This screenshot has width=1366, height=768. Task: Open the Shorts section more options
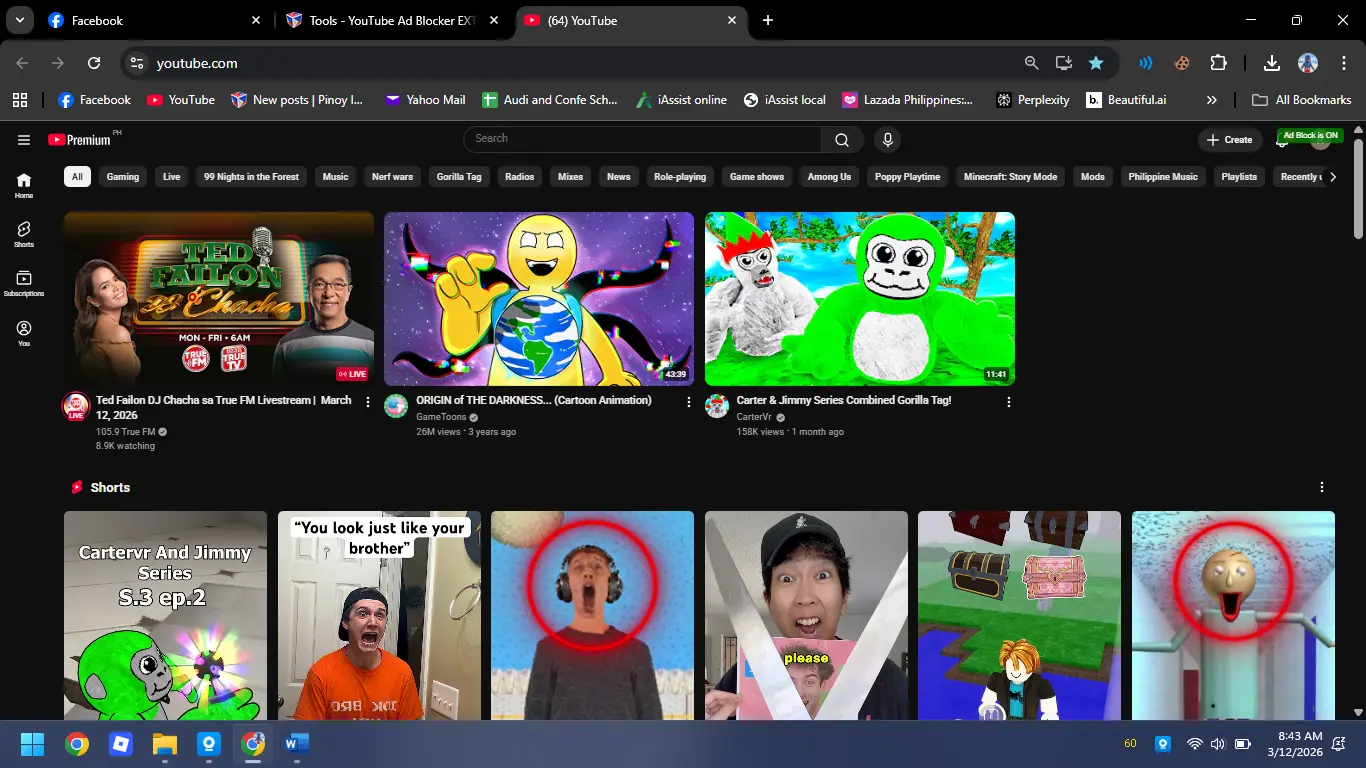pyautogui.click(x=1322, y=487)
